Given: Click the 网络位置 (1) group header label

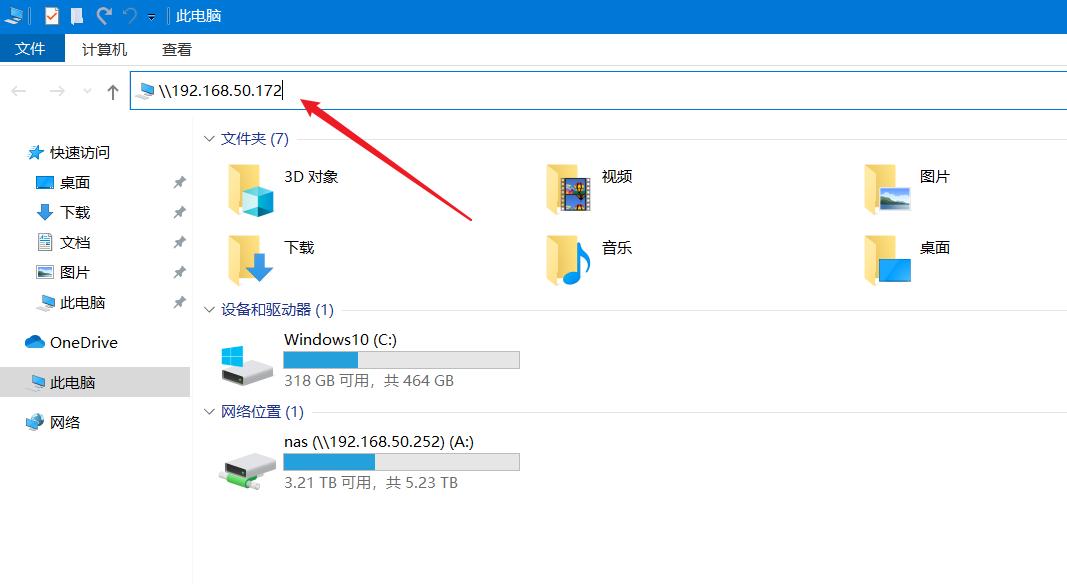Looking at the screenshot, I should click(262, 412).
